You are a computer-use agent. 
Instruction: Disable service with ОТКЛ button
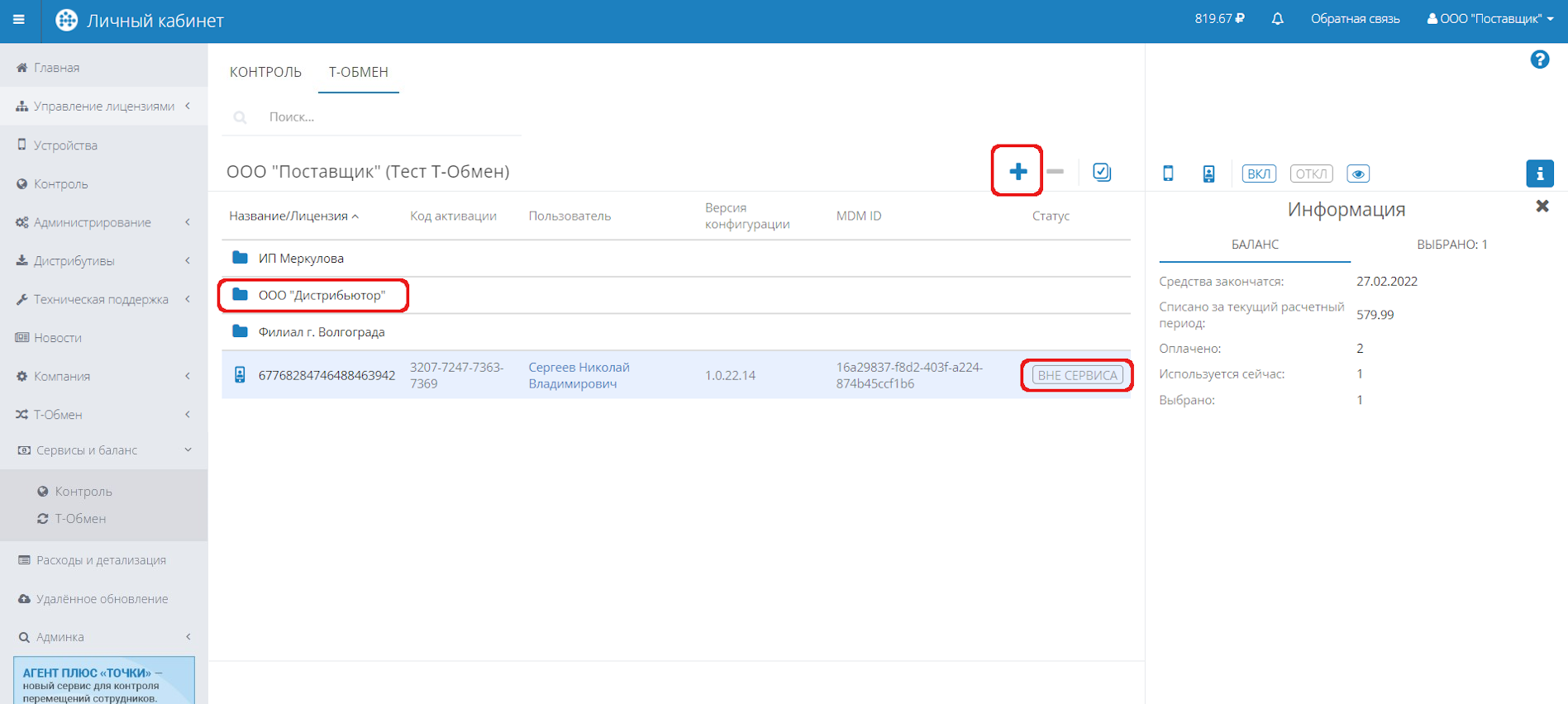tap(1311, 174)
